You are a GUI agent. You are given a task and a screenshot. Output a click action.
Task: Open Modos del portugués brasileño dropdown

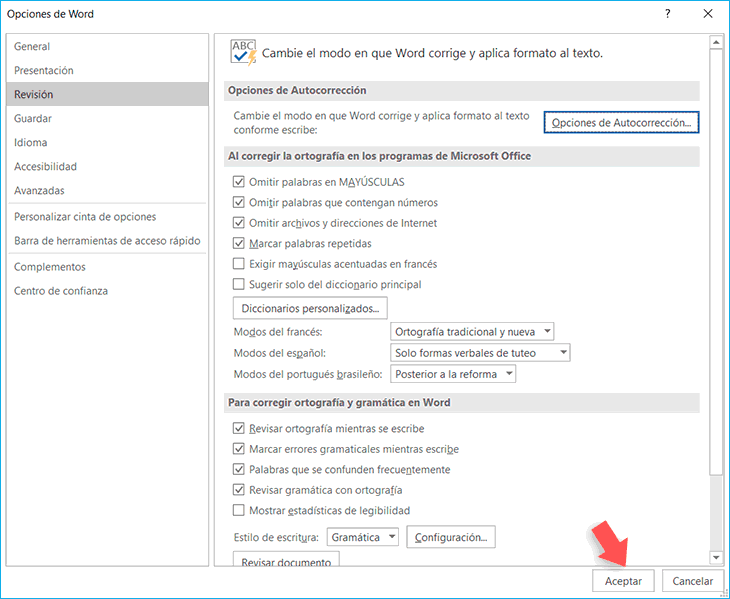click(x=453, y=374)
